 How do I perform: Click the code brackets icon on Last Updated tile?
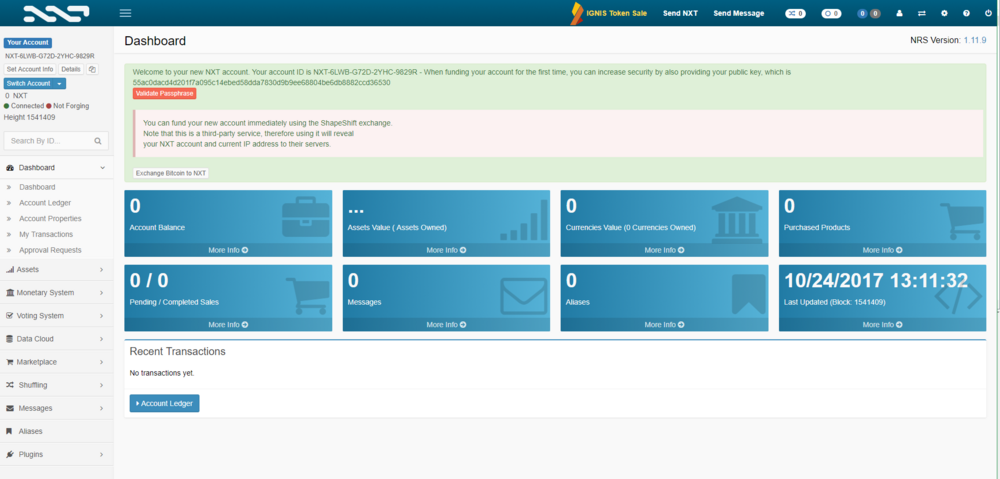tap(959, 297)
